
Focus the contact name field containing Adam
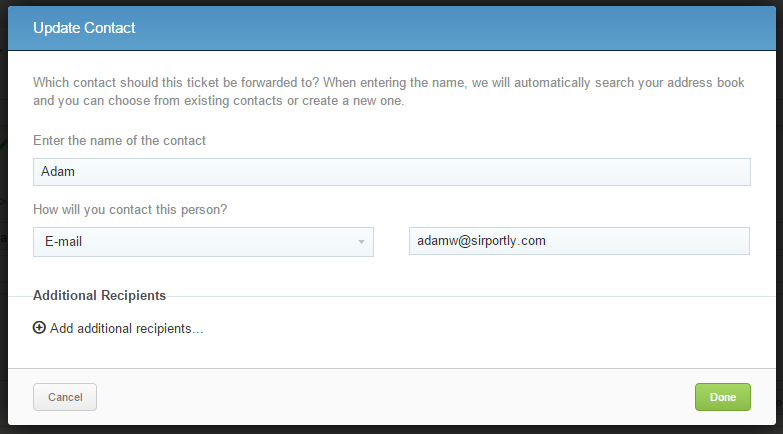[x=392, y=172]
